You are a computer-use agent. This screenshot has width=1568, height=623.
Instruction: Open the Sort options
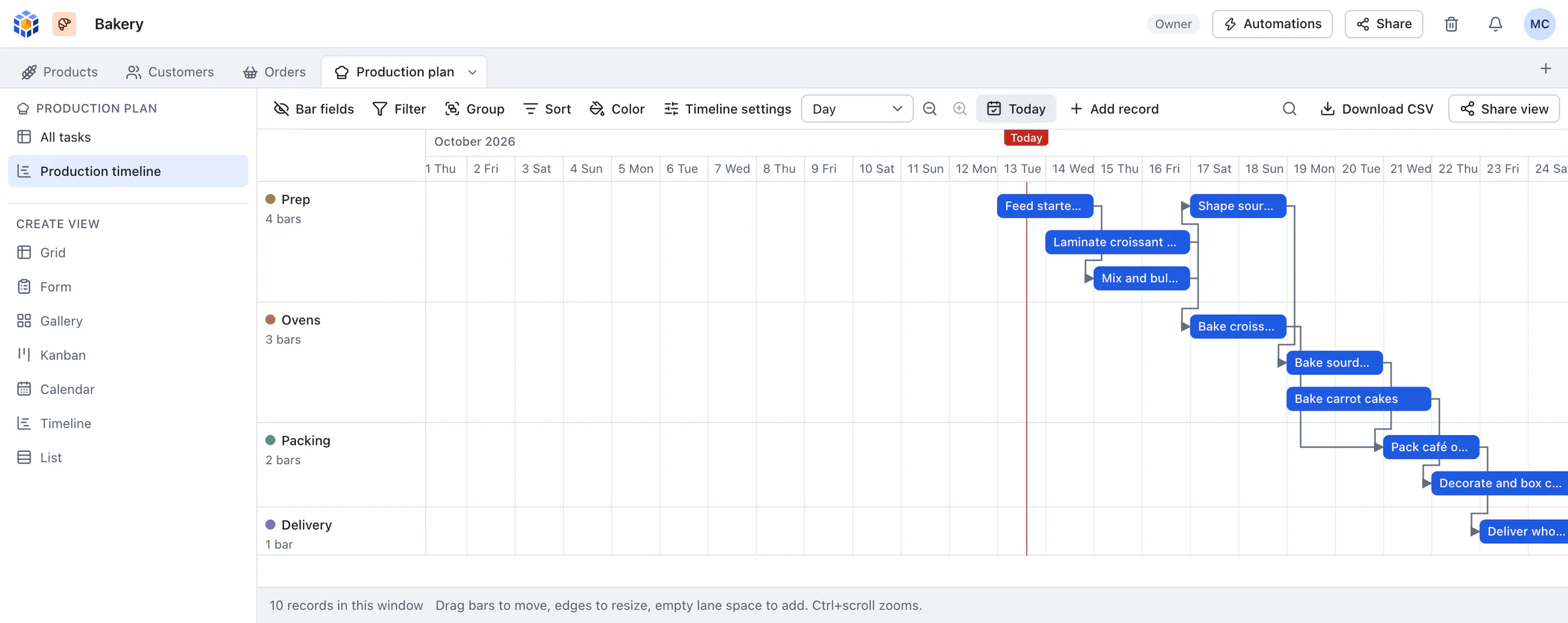click(547, 109)
